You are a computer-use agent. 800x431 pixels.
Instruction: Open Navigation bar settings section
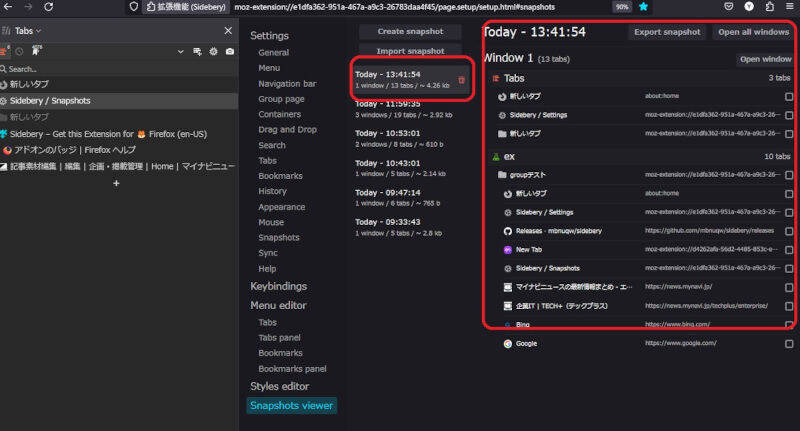(287, 84)
